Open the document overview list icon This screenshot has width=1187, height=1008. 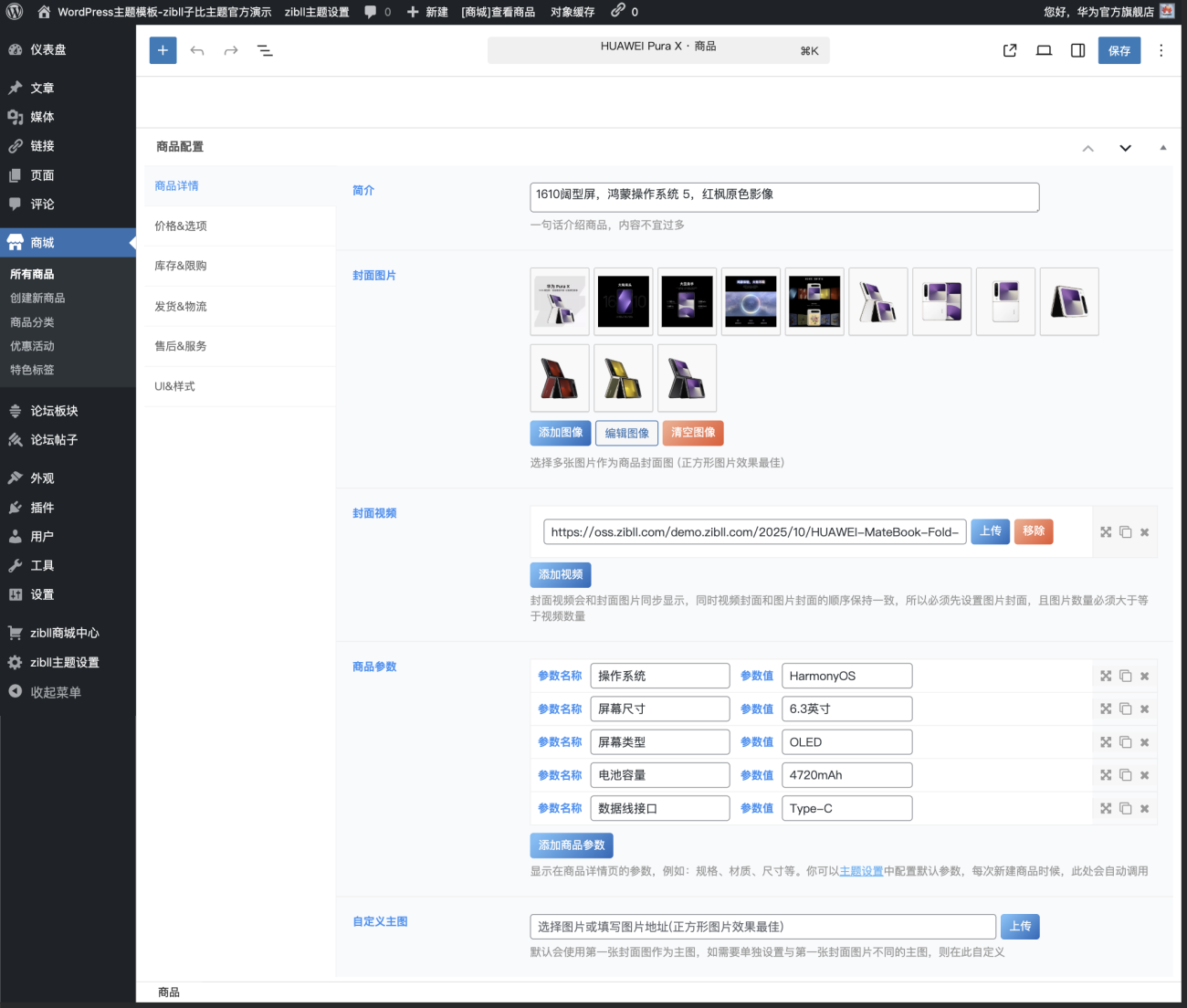pyautogui.click(x=265, y=50)
